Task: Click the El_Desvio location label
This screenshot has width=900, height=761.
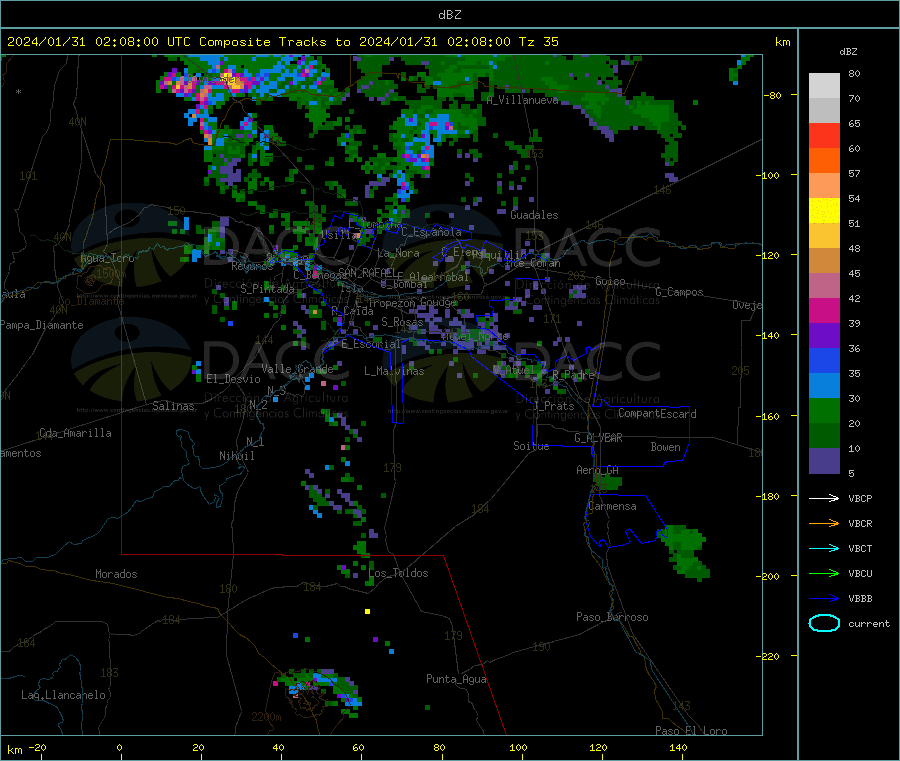Action: [233, 379]
